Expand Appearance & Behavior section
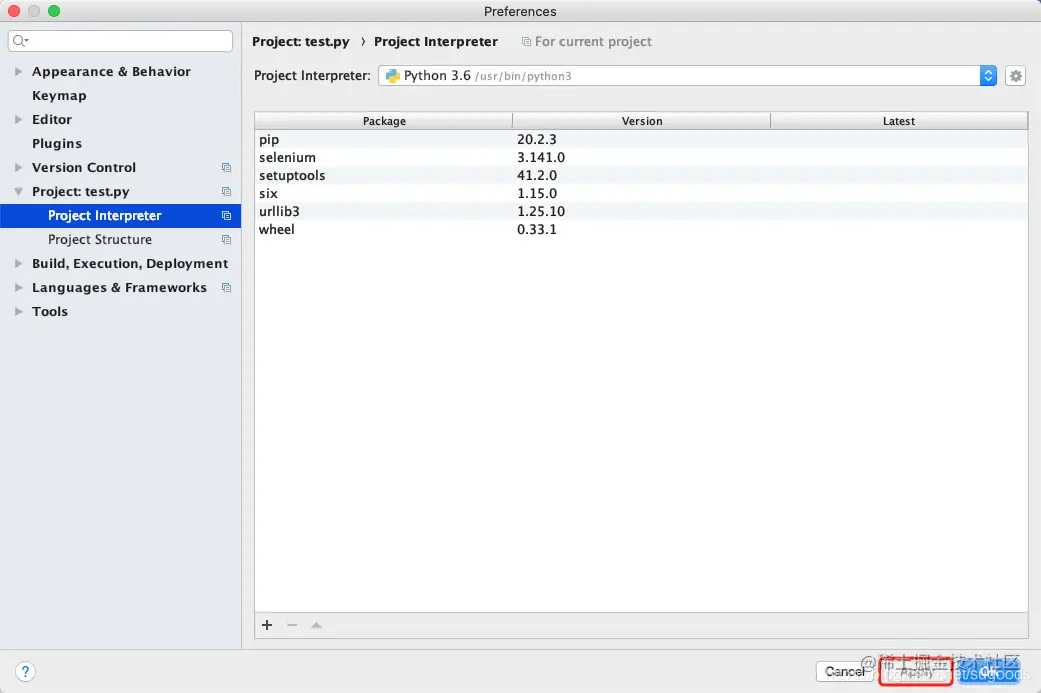The height and width of the screenshot is (693, 1041). coord(19,71)
